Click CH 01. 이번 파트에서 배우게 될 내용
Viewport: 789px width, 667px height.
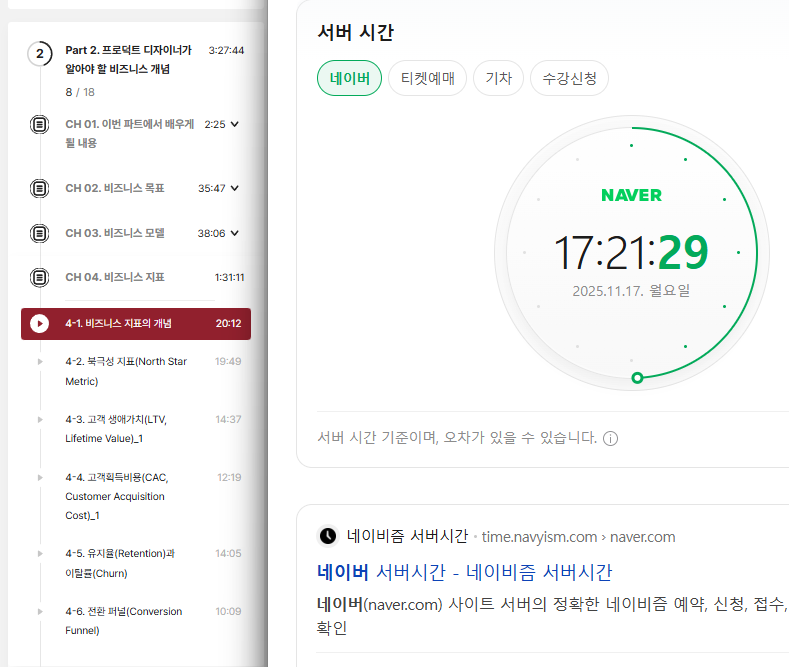click(x=129, y=133)
